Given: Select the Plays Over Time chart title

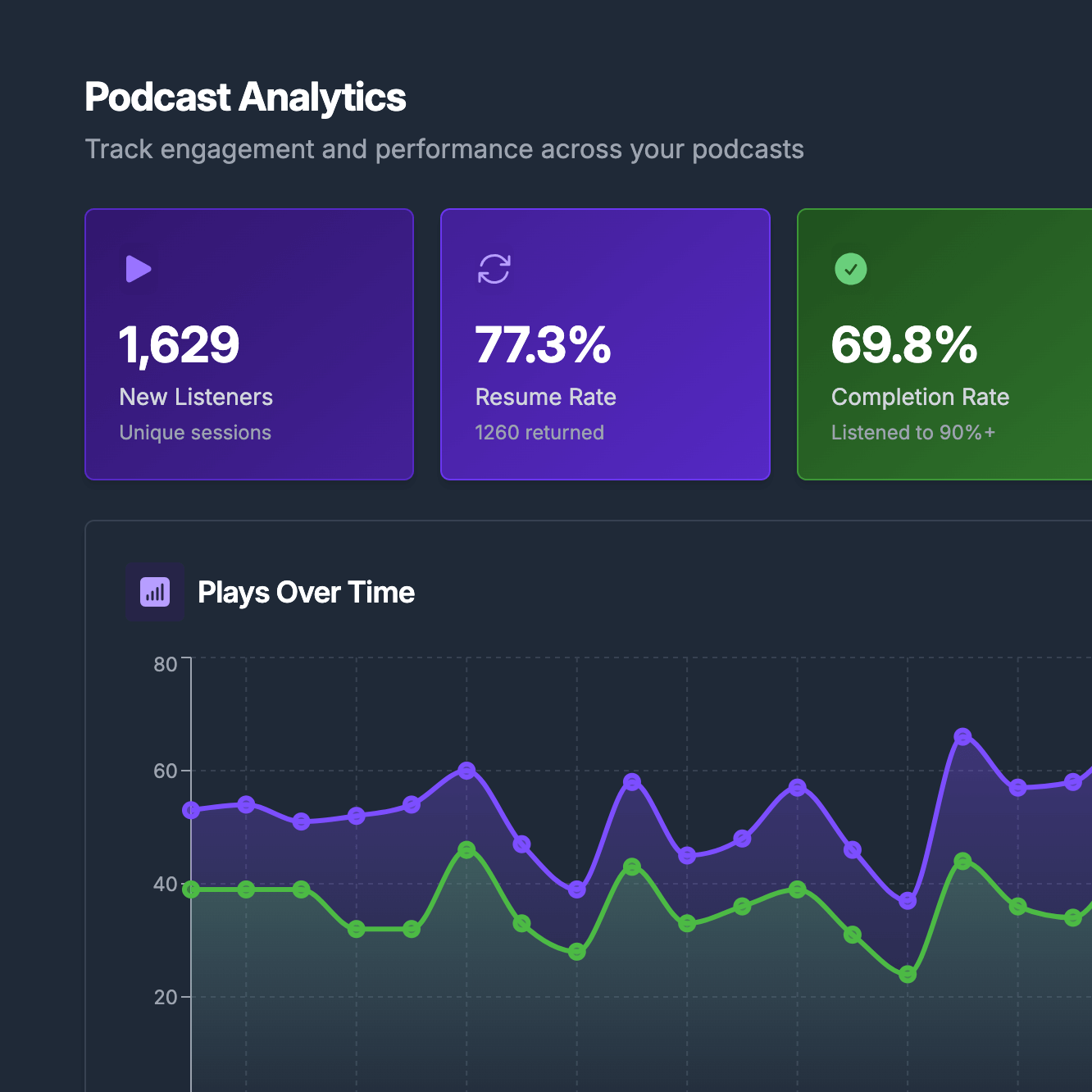Looking at the screenshot, I should (x=306, y=592).
